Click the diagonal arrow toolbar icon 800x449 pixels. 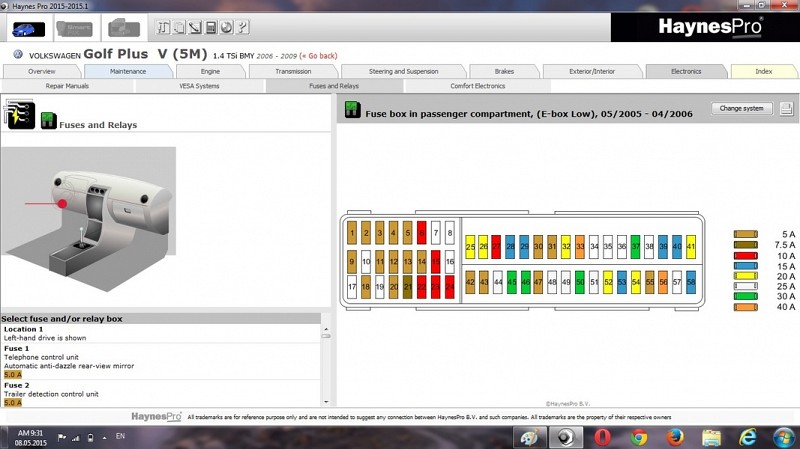point(195,27)
